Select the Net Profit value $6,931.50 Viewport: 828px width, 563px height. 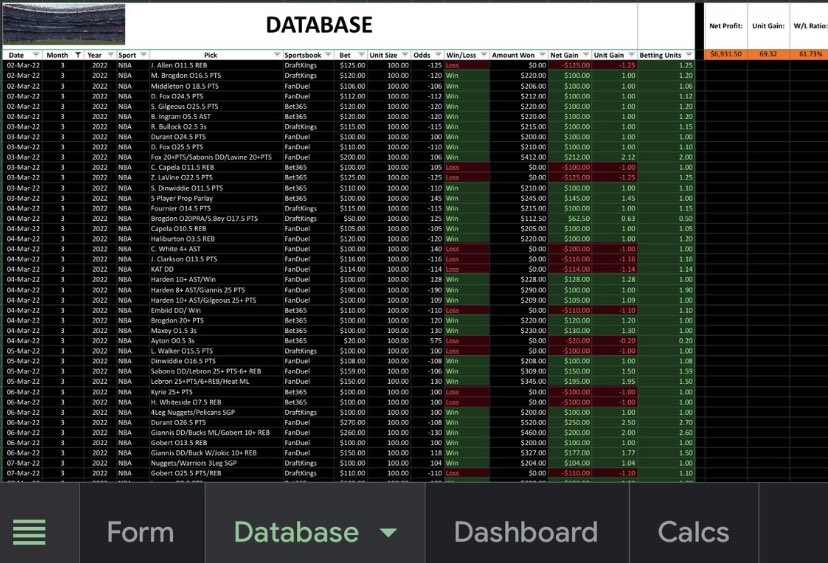click(x=726, y=54)
